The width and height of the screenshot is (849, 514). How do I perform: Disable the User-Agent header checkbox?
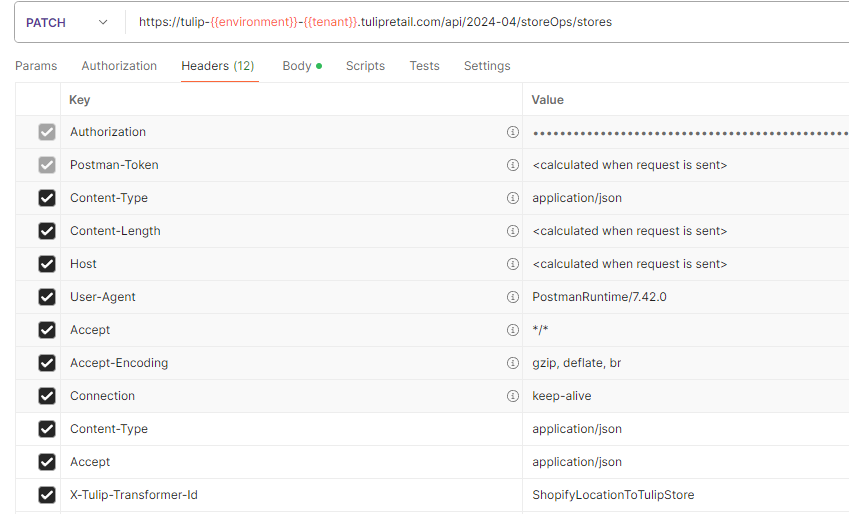click(47, 297)
